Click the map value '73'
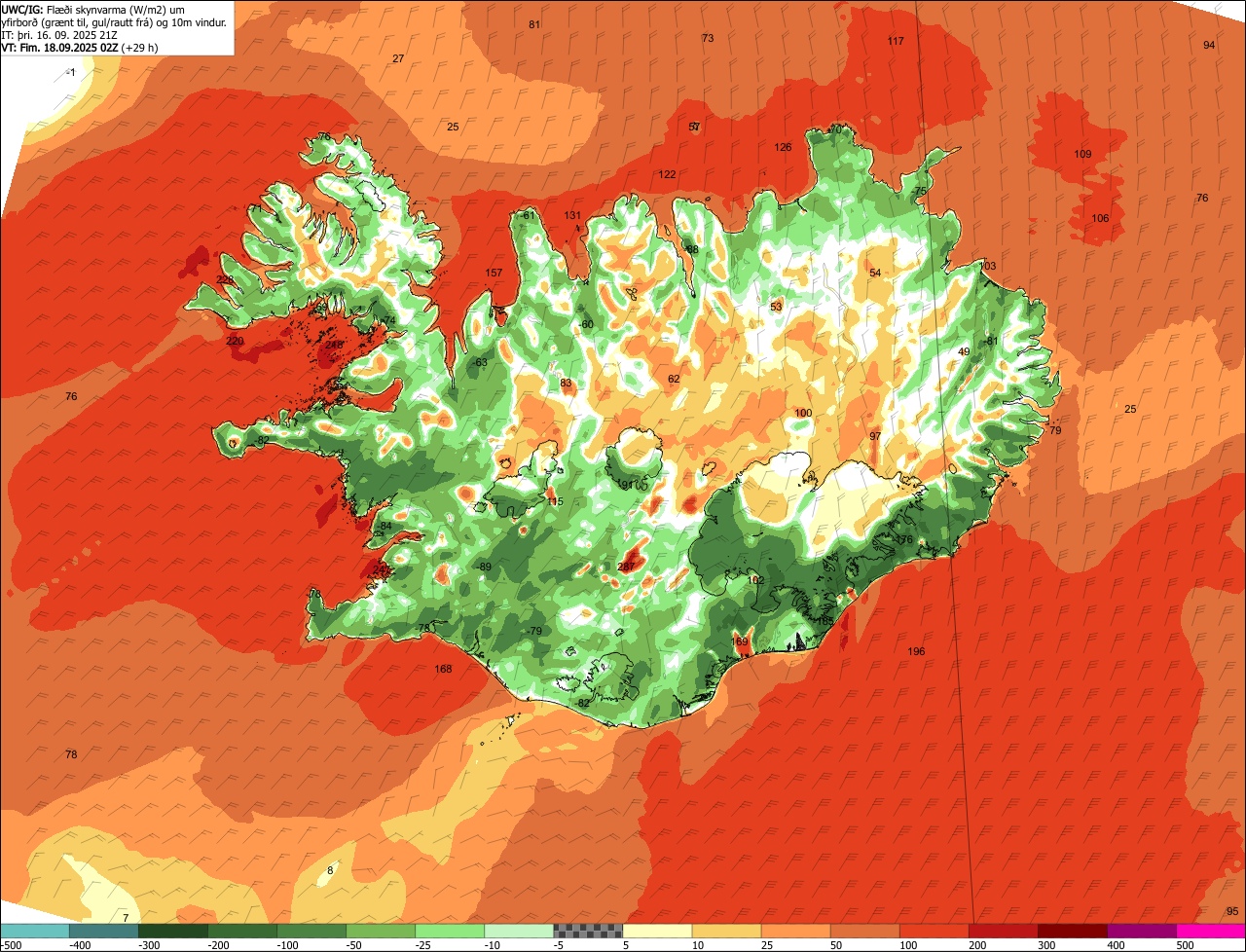This screenshot has height=952, width=1246. pos(708,38)
